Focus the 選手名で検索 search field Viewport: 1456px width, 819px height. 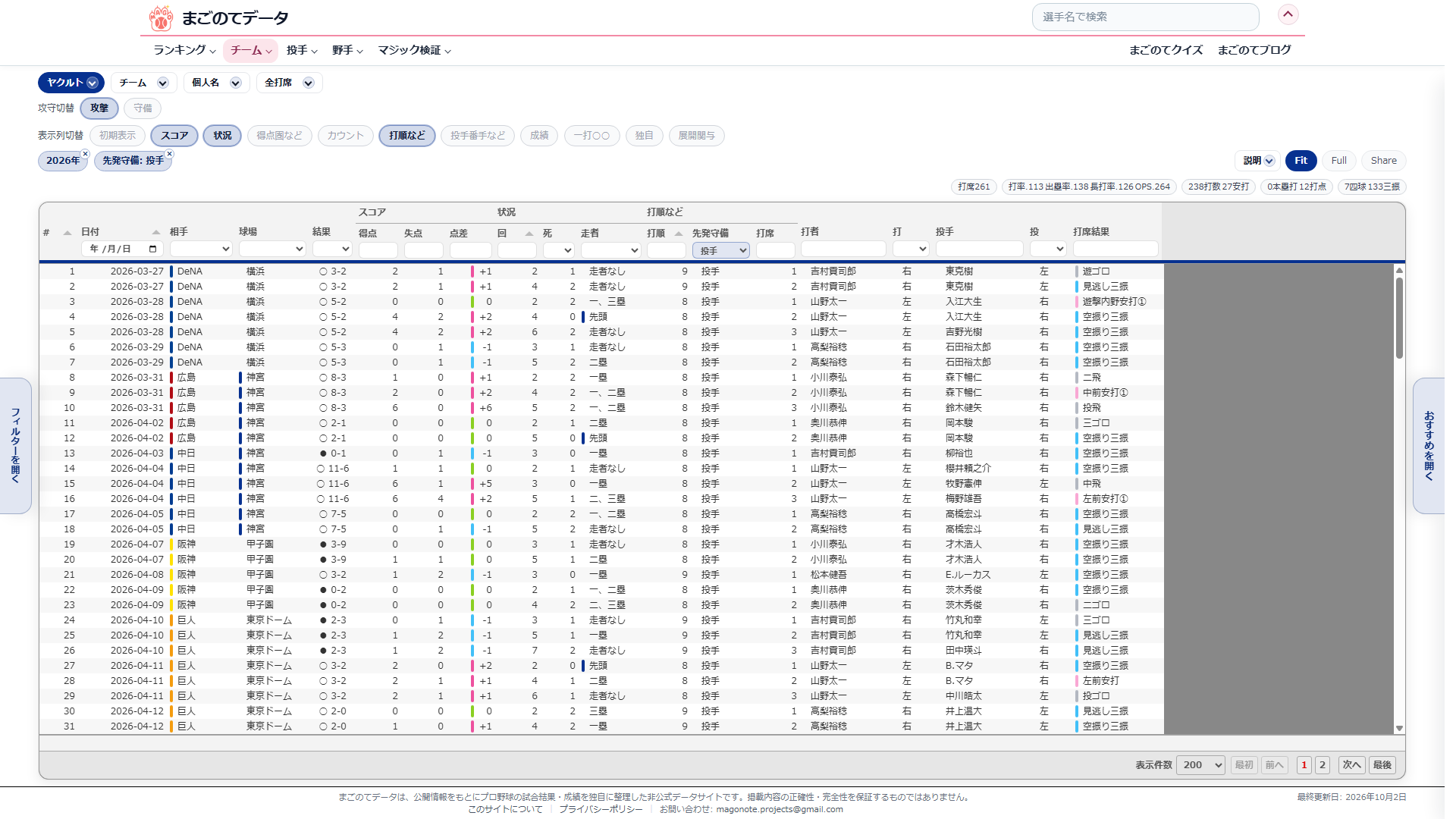pos(1145,17)
